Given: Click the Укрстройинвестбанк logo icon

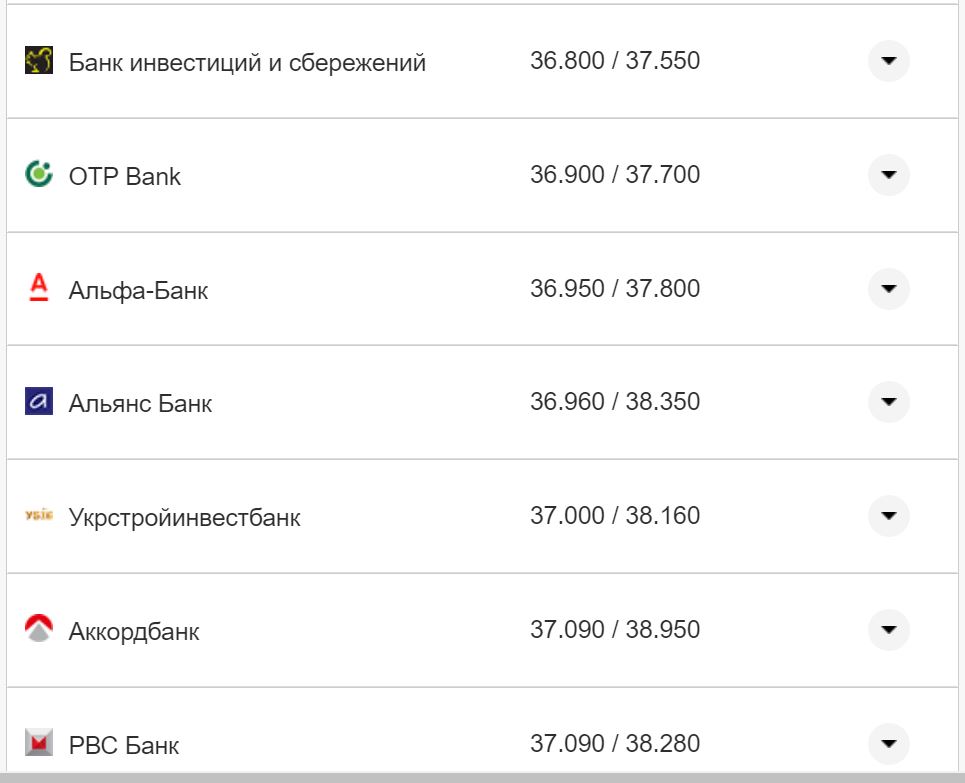Looking at the screenshot, I should (x=38, y=516).
